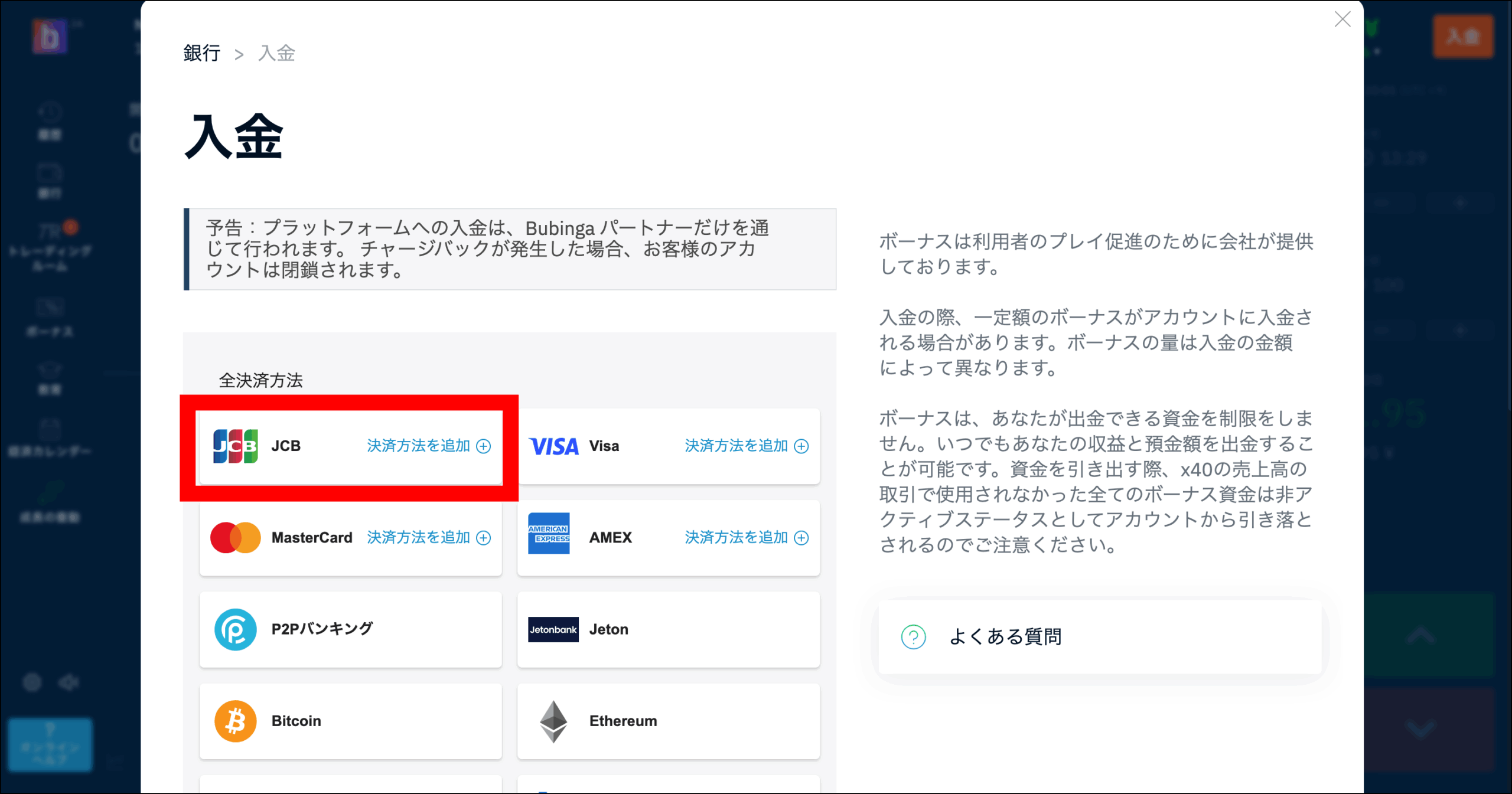
Task: Select the Ethereum diamond logo icon
Action: (x=553, y=721)
